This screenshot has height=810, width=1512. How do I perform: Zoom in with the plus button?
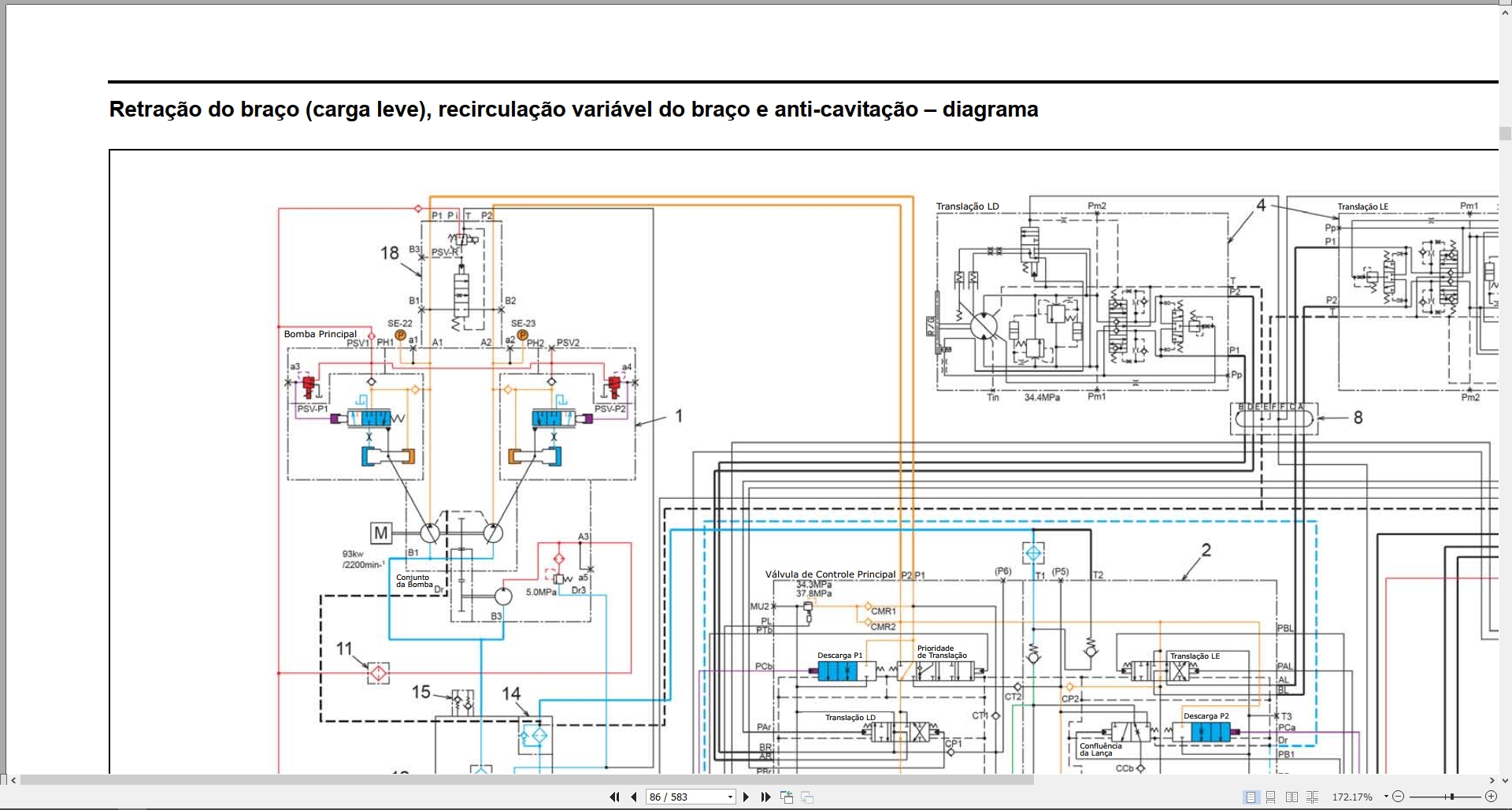point(1491,797)
